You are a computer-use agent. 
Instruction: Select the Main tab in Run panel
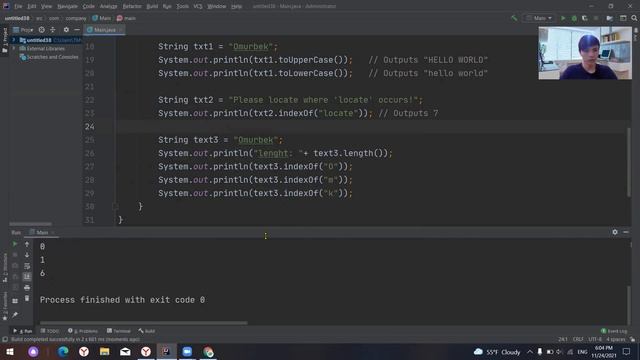tap(42, 232)
